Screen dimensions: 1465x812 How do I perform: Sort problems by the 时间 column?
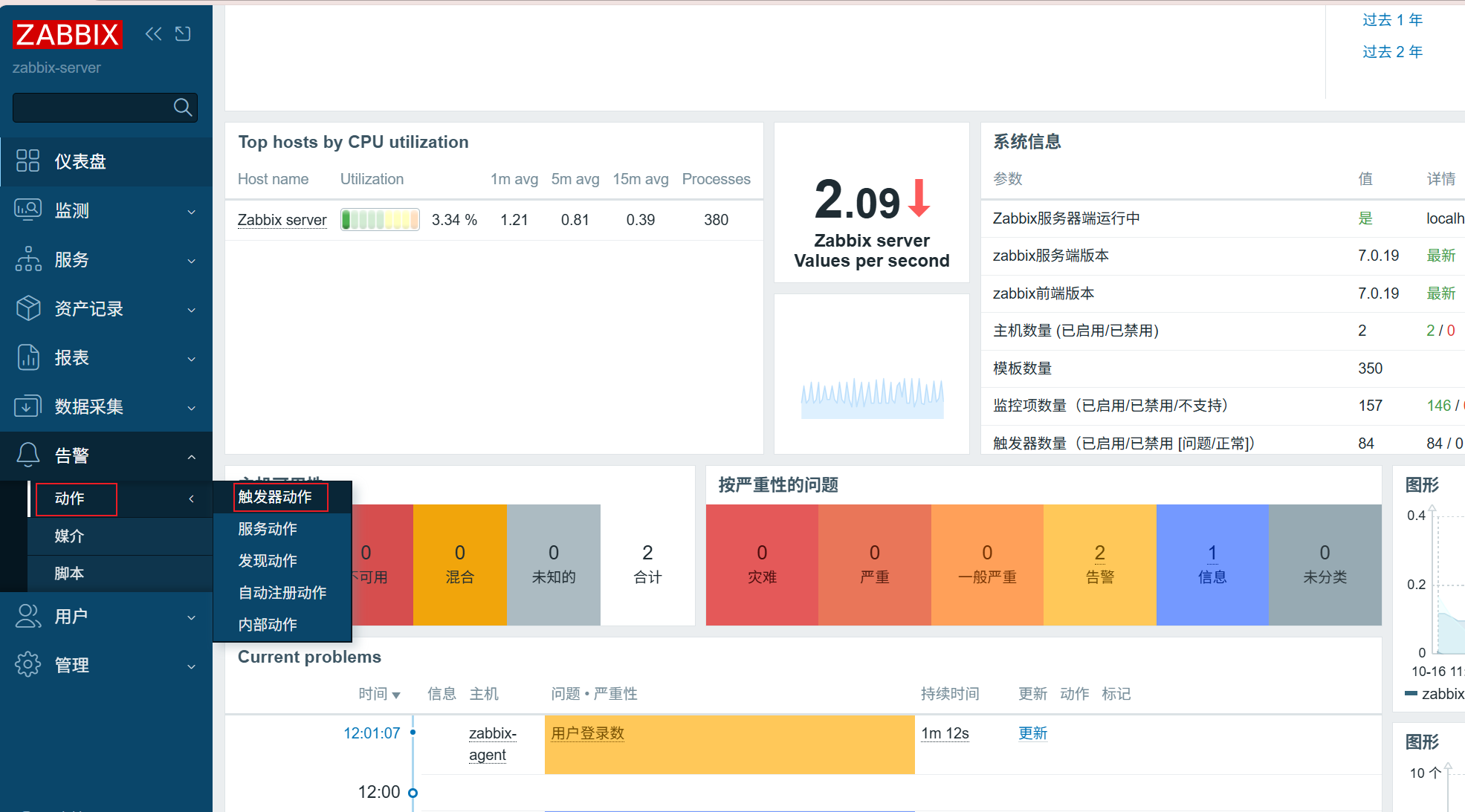point(379,694)
